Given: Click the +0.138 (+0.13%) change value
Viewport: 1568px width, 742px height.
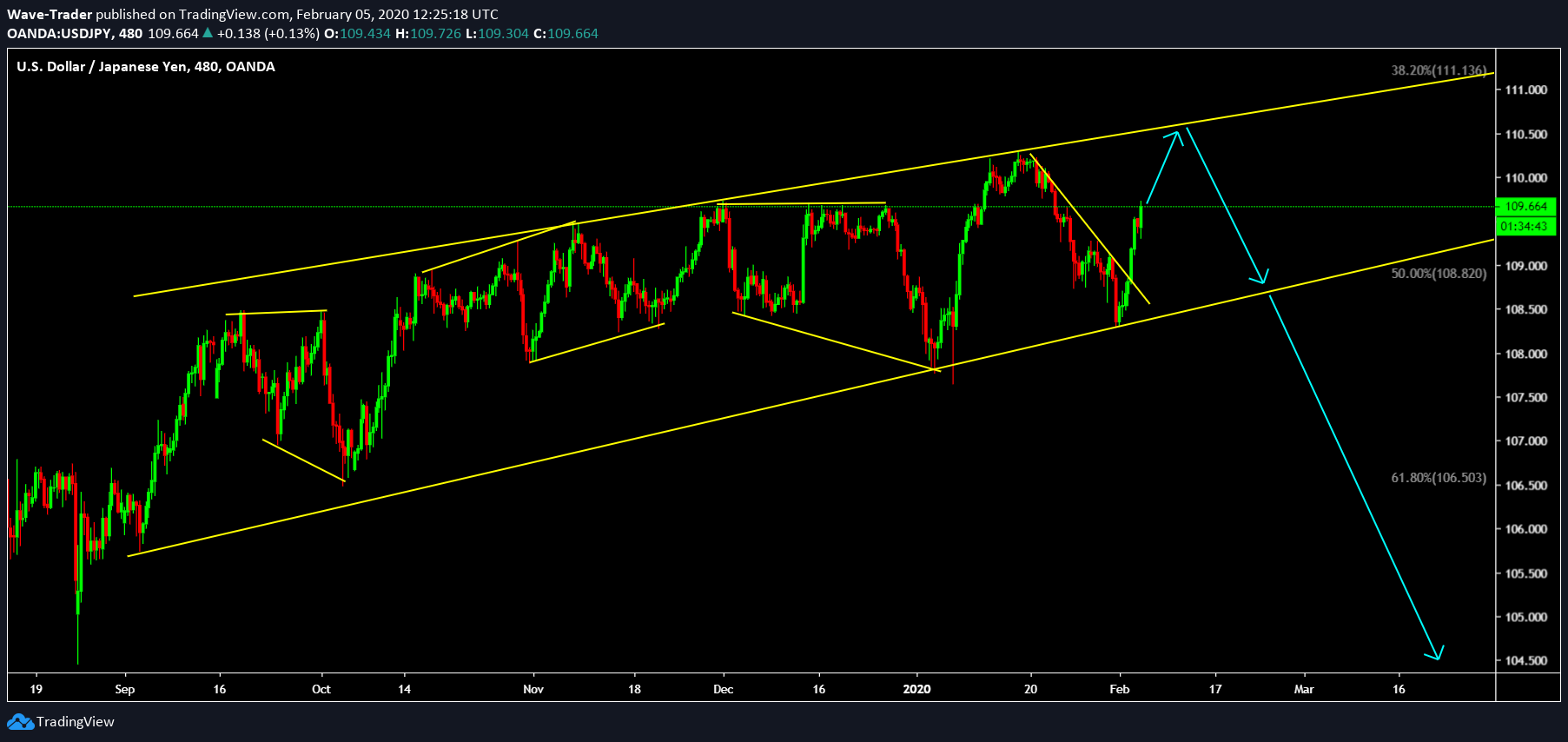Looking at the screenshot, I should [268, 33].
